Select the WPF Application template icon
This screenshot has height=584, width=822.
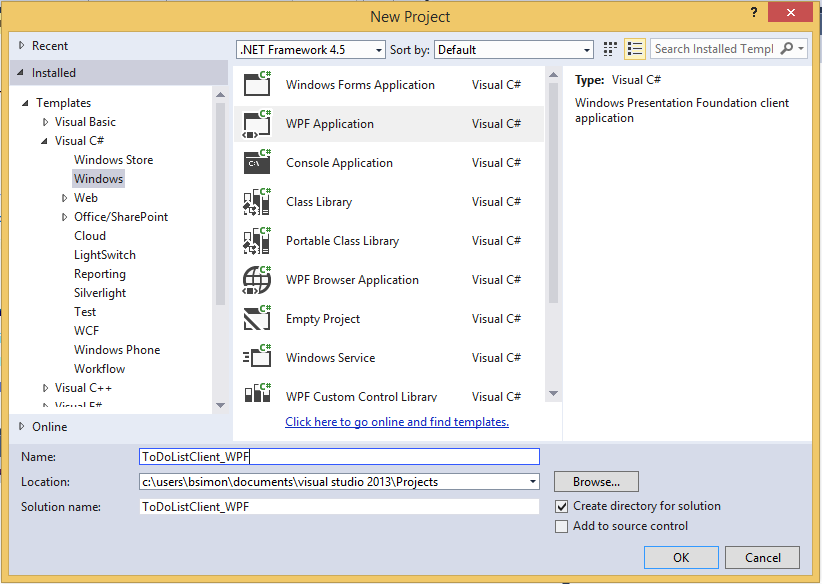click(x=257, y=123)
